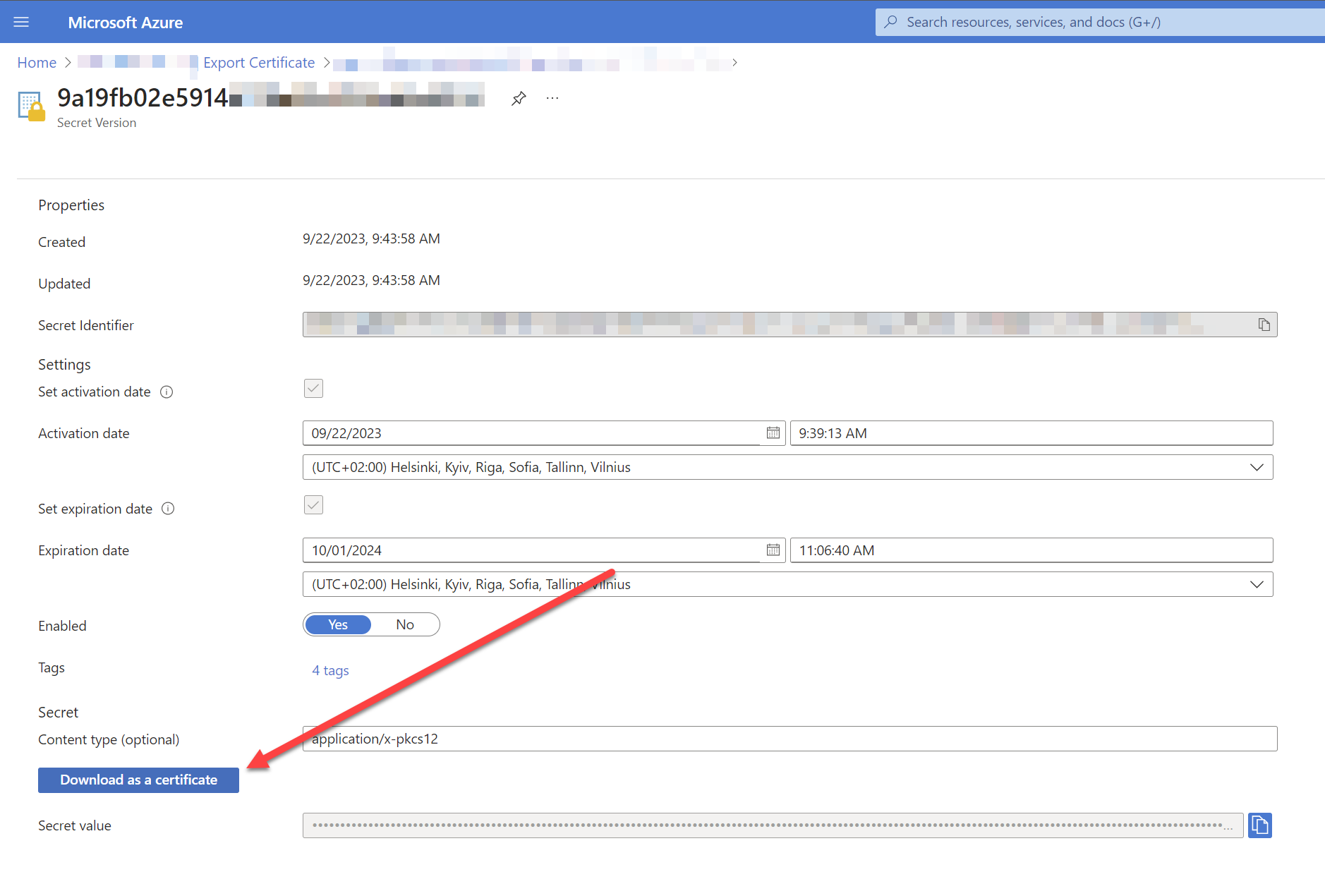Show info for Set activation date
Viewport: 1325px width, 896px height.
[x=167, y=392]
